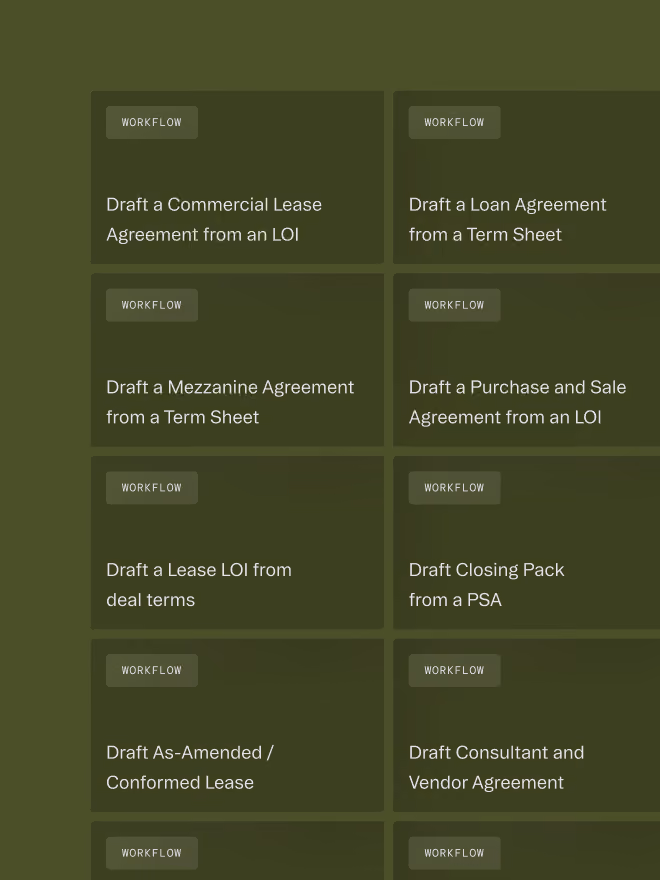Image resolution: width=660 pixels, height=880 pixels.
Task: Open Draft a Commercial Lease Agreement from an LOI card
Action: [237, 177]
